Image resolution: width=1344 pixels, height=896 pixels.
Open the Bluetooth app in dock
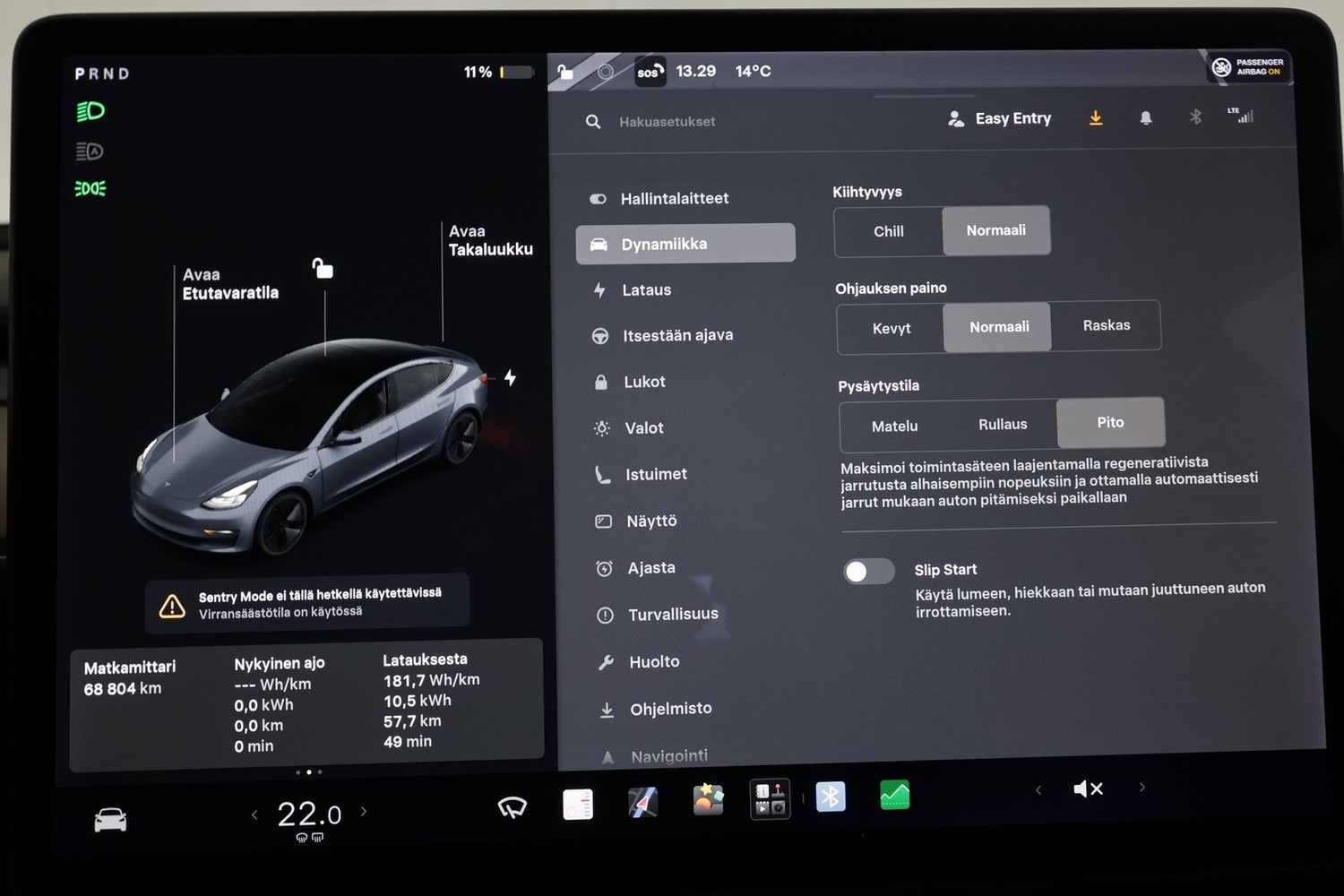831,796
